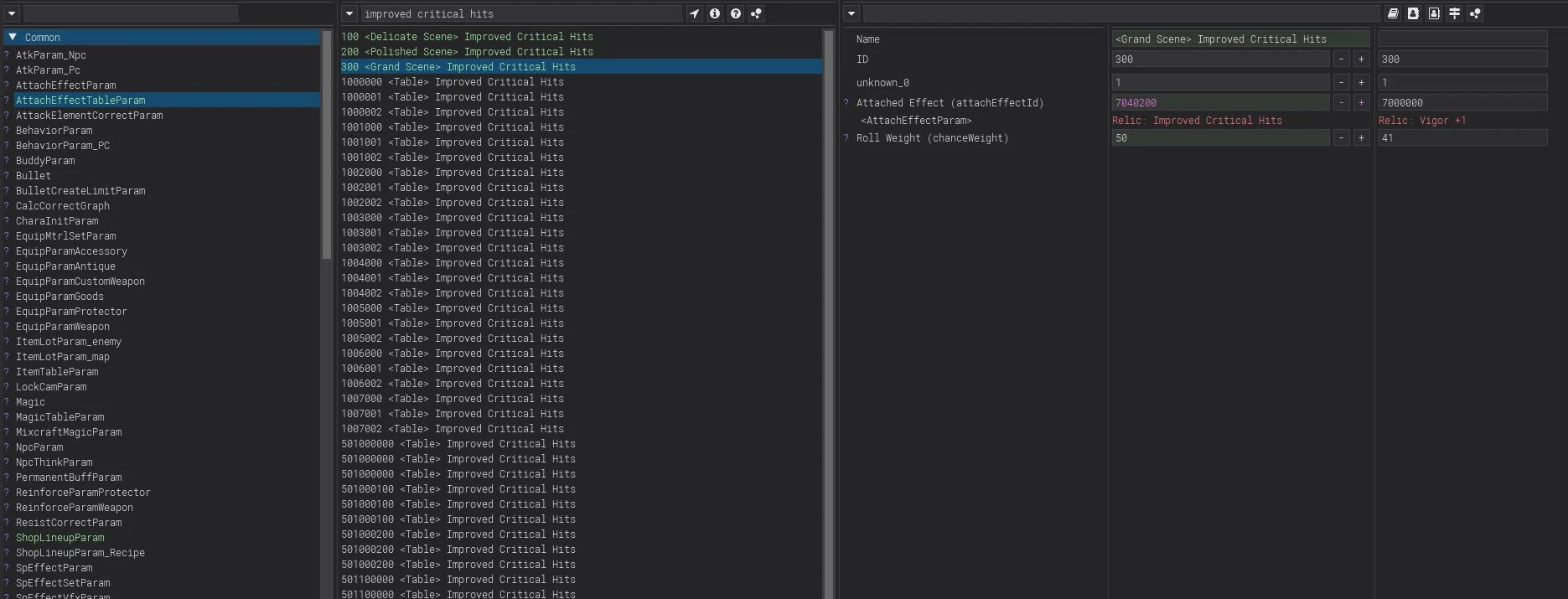The image size is (1568, 599).
Task: Click the go-to-selected-row arrow icon
Action: click(x=694, y=13)
